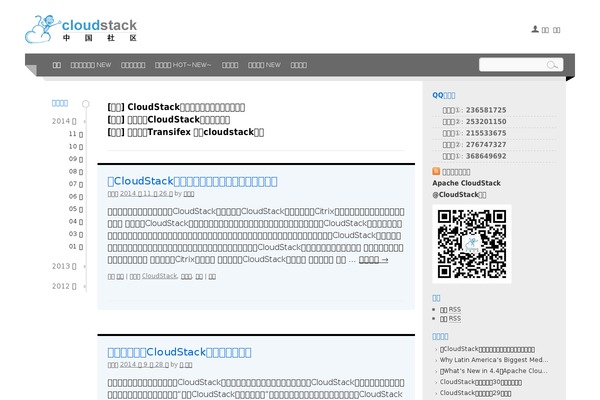Open the first announcement beginning with CloudStack
600x400 pixels.
tap(176, 107)
